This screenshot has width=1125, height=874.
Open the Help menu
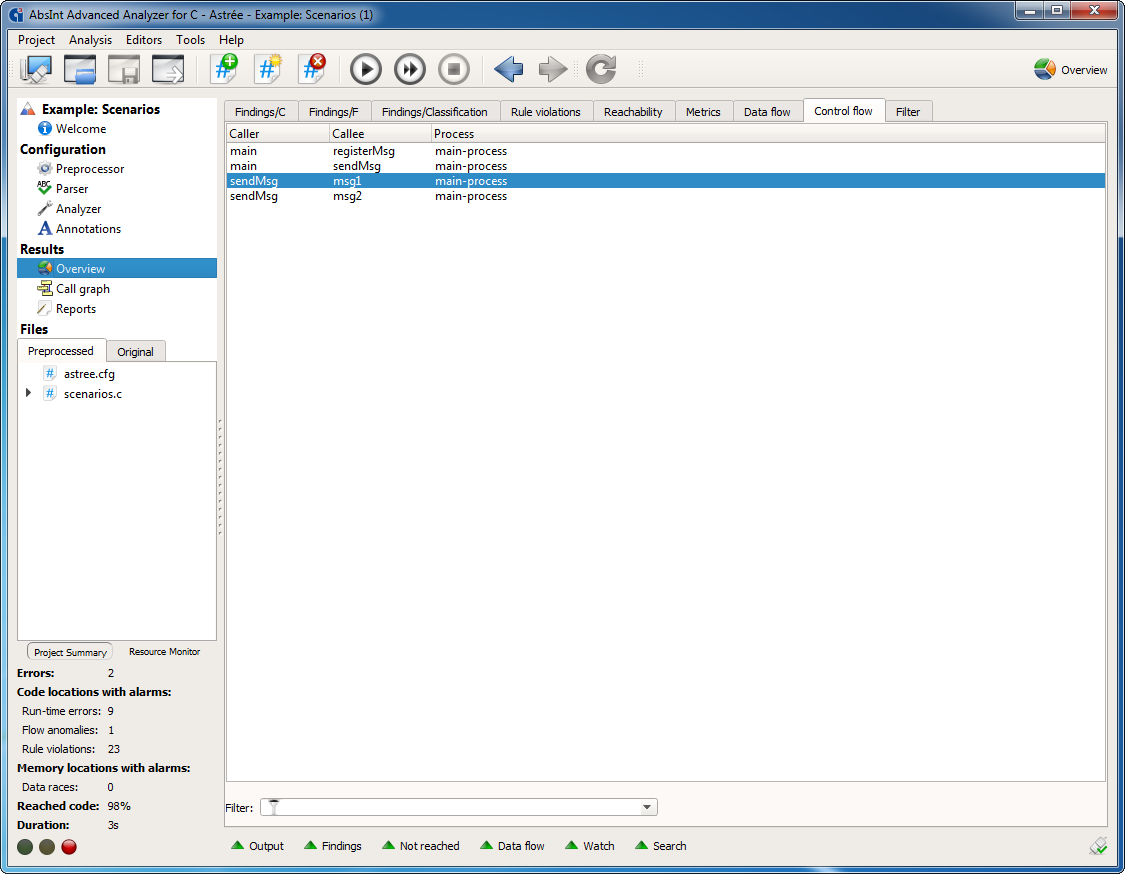click(x=231, y=40)
